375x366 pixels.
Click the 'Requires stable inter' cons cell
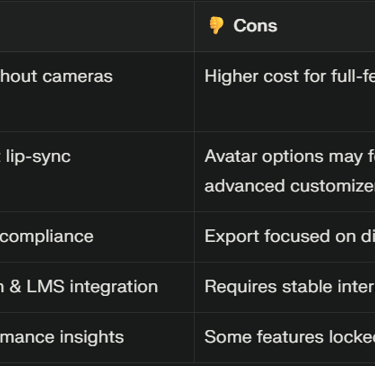[x=285, y=287]
